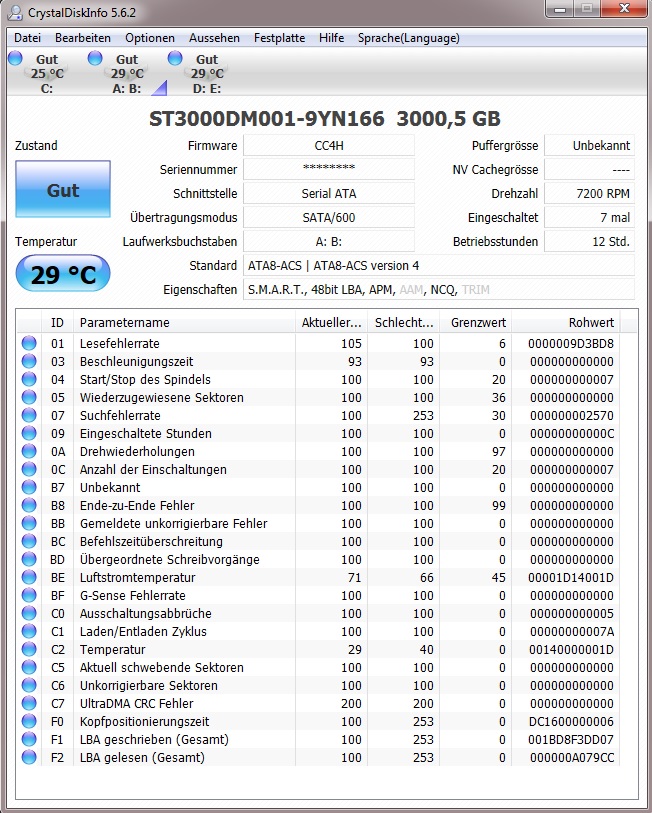Click status icon for Anzahl der Einschaltungen
The width and height of the screenshot is (652, 813).
pyautogui.click(x=29, y=469)
